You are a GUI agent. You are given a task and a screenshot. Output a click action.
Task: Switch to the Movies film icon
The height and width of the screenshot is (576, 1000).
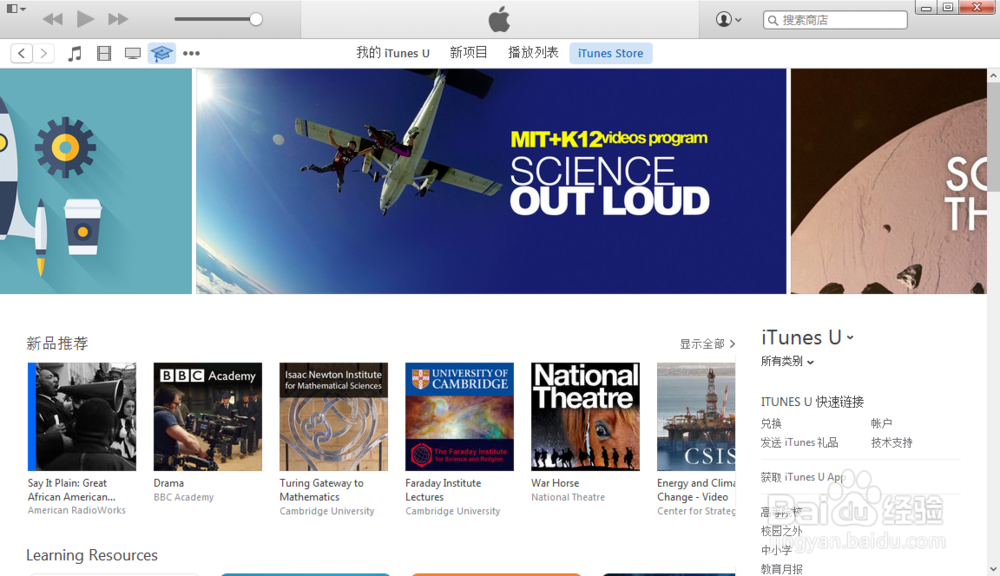coord(104,54)
